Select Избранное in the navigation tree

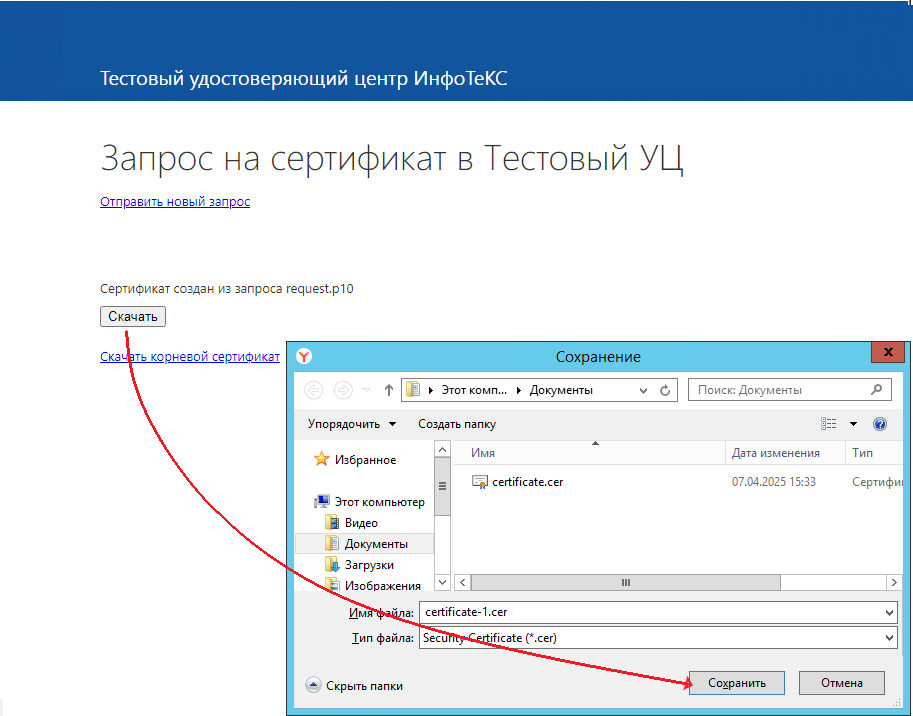[x=365, y=460]
